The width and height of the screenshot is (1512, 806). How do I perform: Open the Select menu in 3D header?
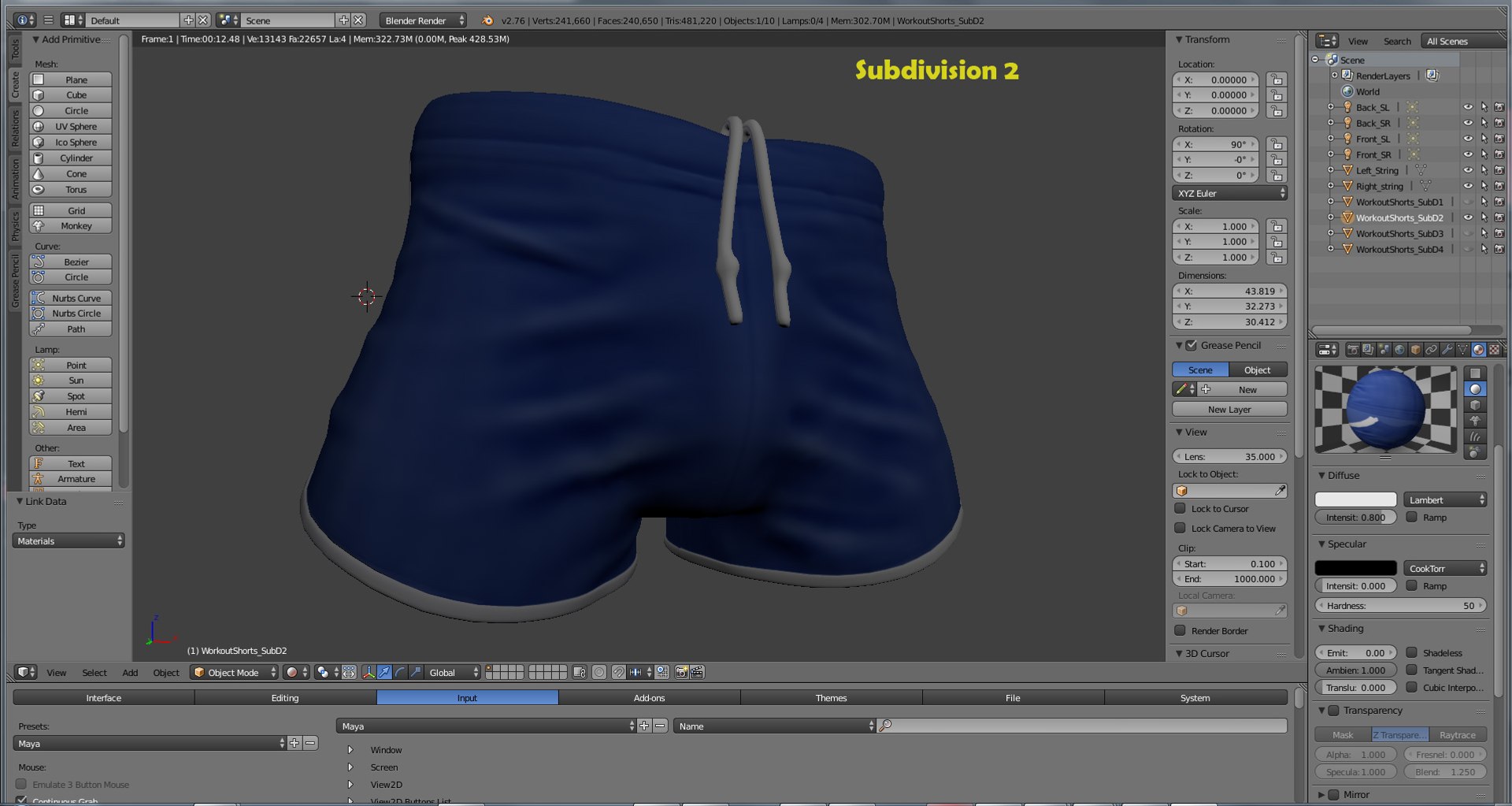94,673
